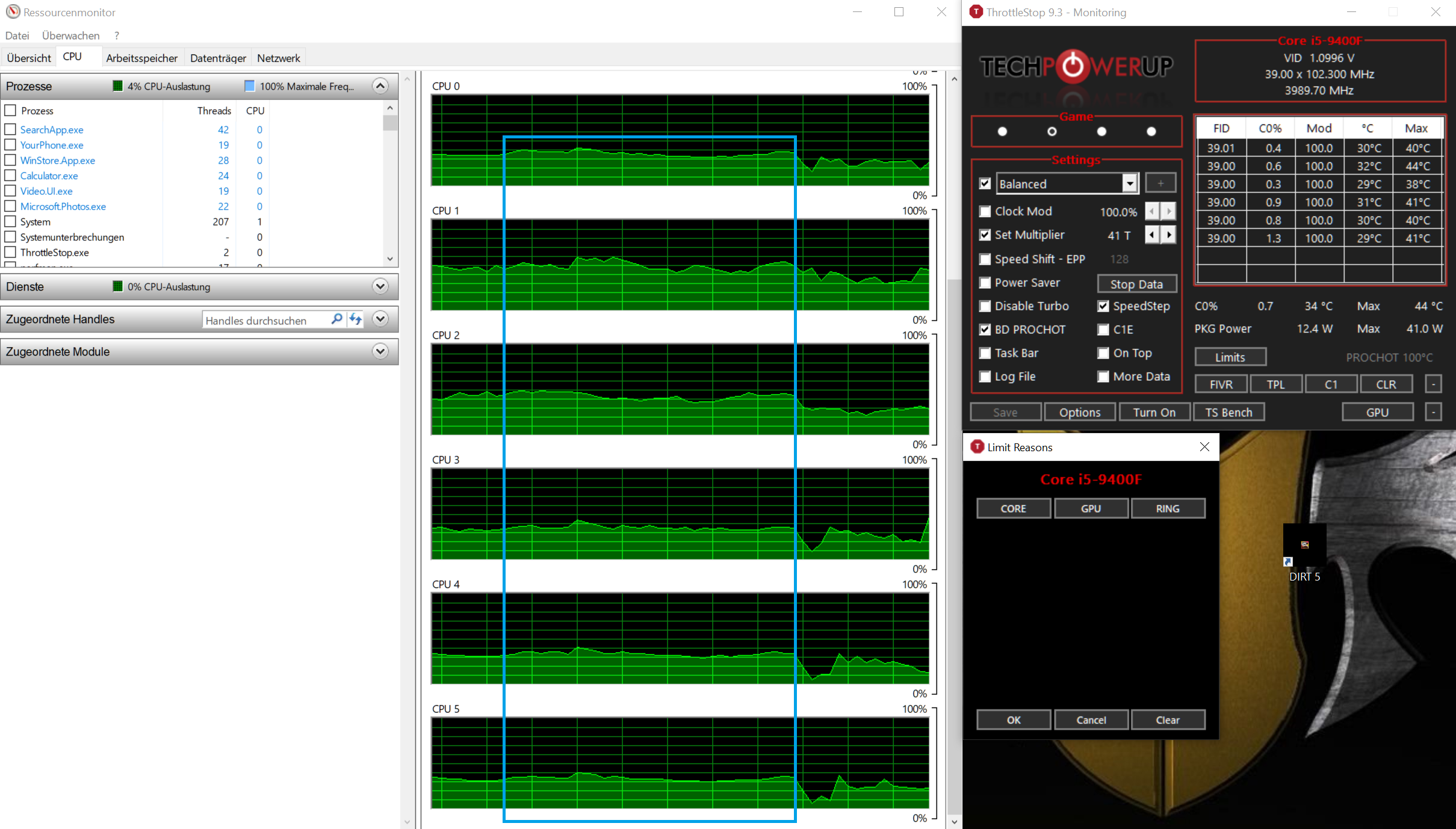Image resolution: width=1456 pixels, height=829 pixels.
Task: Select the second Game profile radio button
Action: [x=1052, y=131]
